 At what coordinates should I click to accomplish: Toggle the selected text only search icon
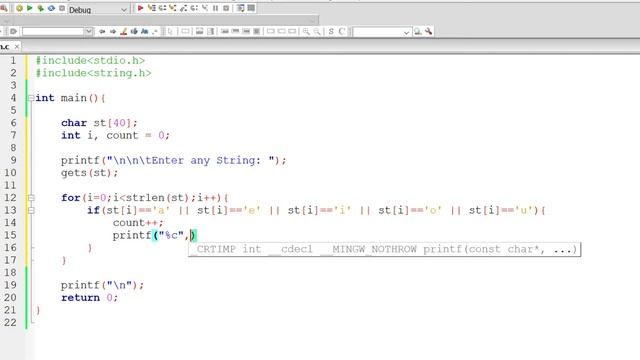tap(134, 31)
